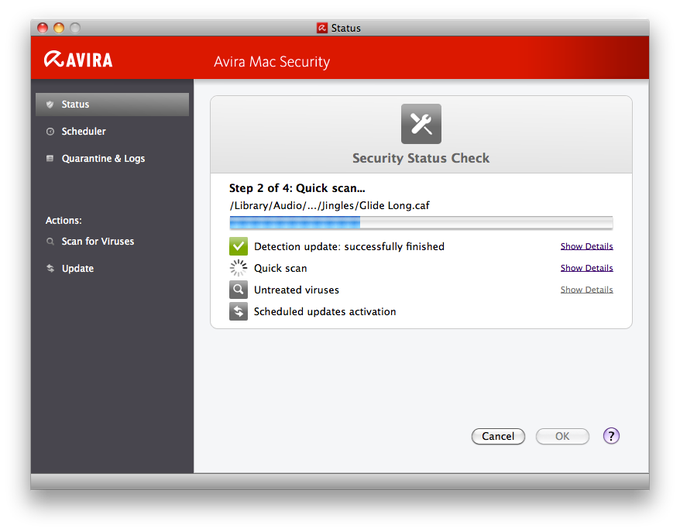Click the 'Avira Mac Security' header text

click(x=272, y=62)
